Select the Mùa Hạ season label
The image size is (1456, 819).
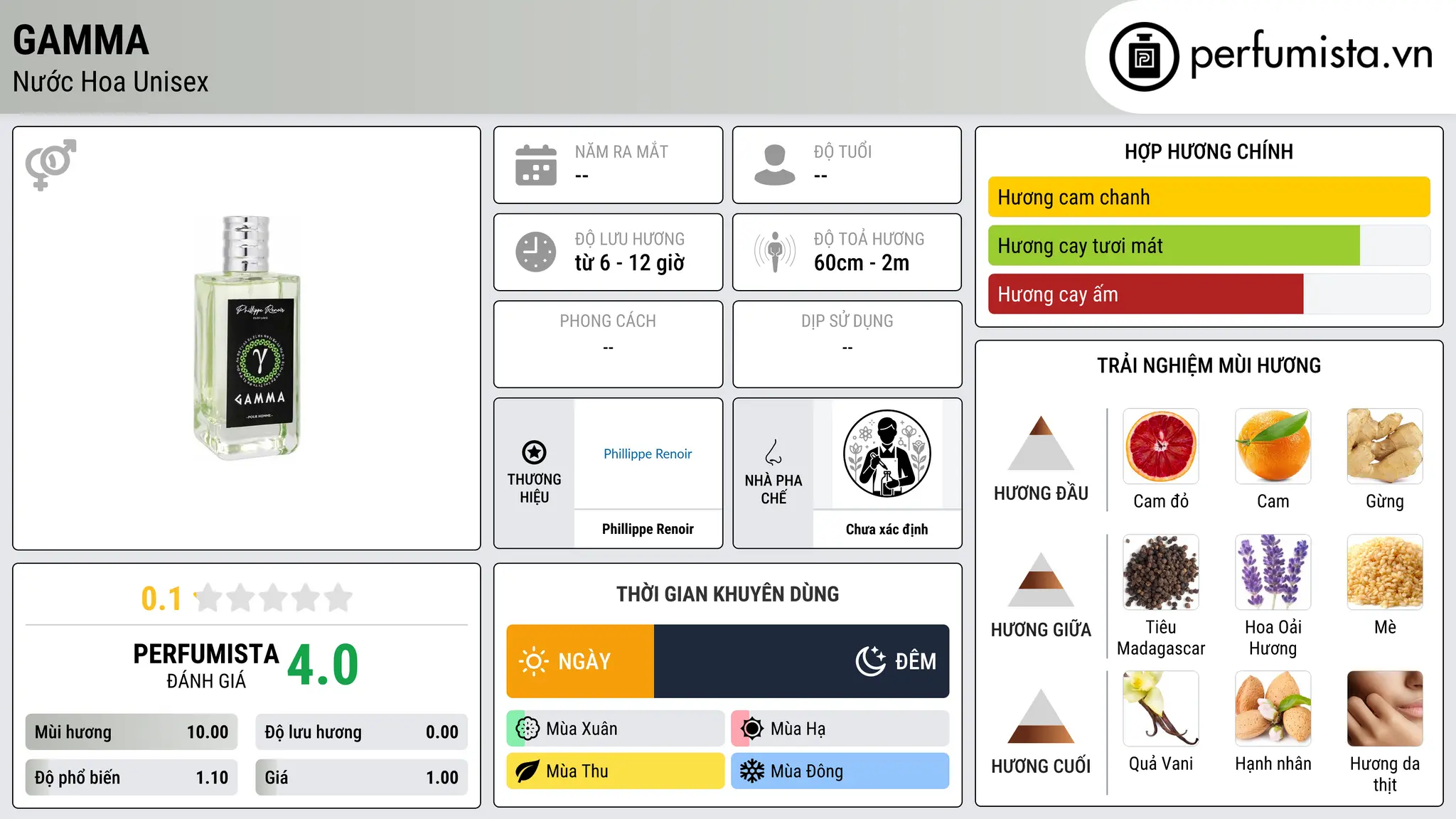tap(798, 729)
